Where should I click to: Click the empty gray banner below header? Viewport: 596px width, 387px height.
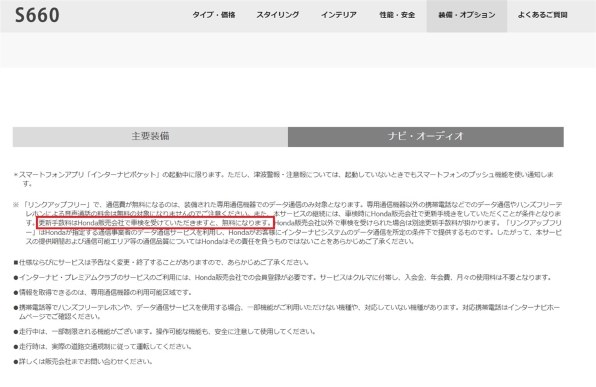(x=298, y=50)
